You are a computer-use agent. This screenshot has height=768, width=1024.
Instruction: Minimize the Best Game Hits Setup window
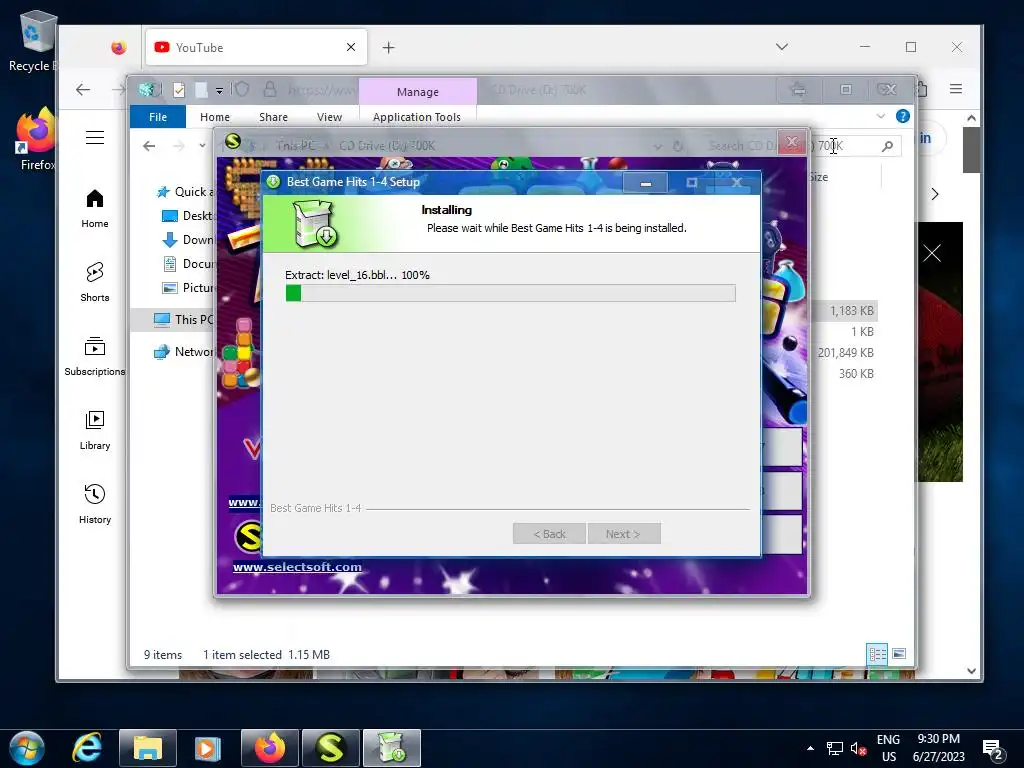coord(645,183)
